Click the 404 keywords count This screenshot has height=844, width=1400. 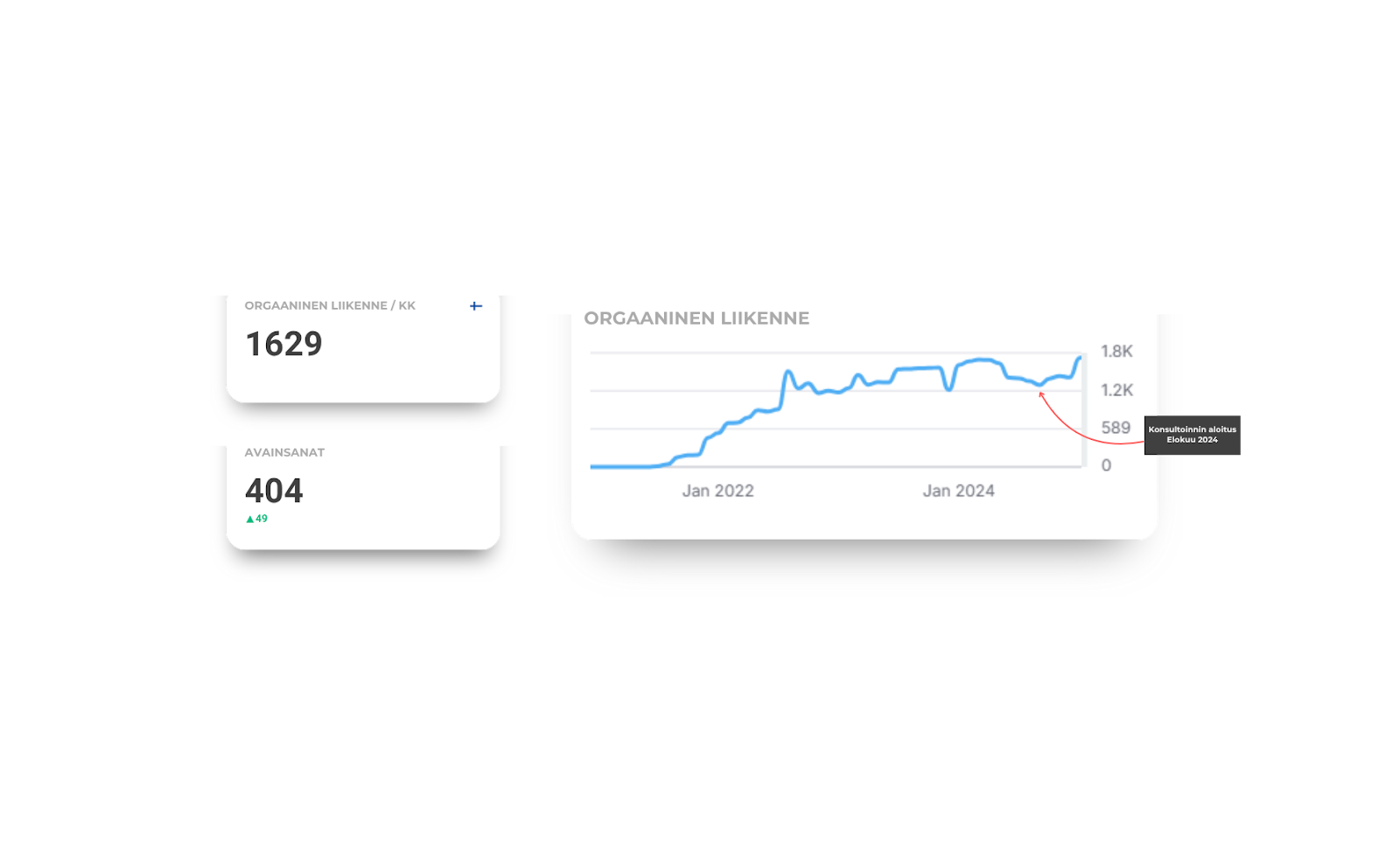click(274, 492)
